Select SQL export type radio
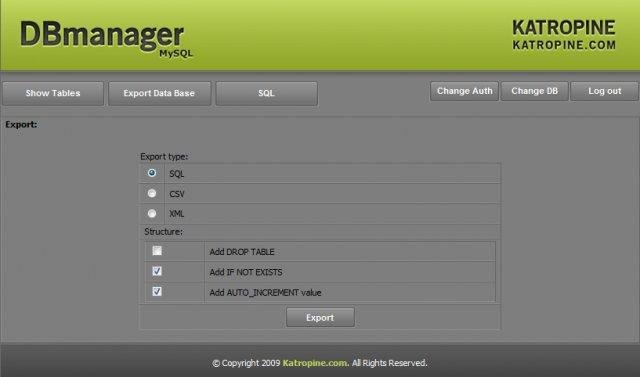Viewport: 640px width, 377px height. 152,173
